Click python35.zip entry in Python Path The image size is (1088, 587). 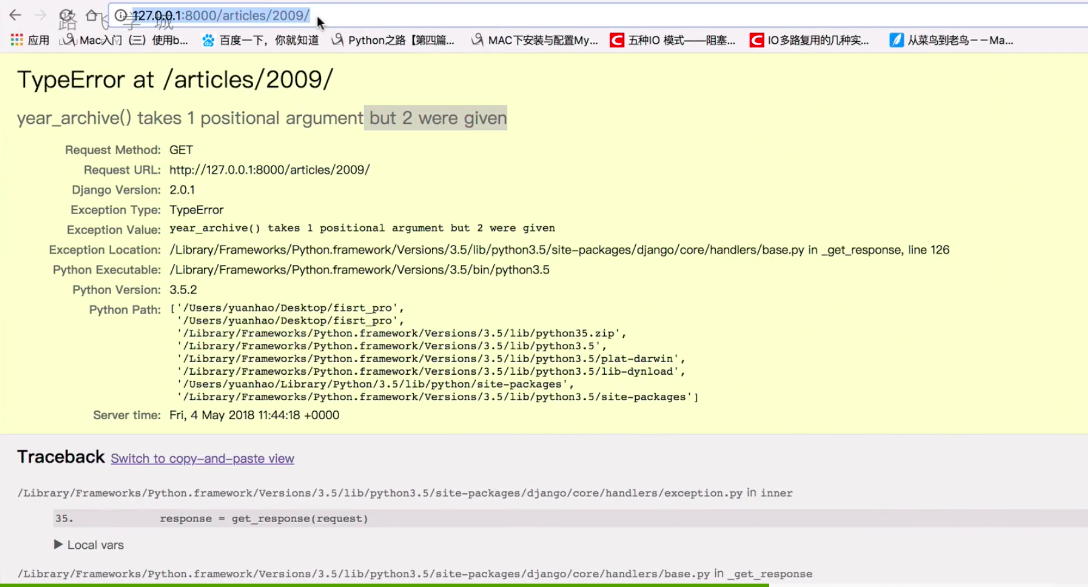click(x=402, y=333)
